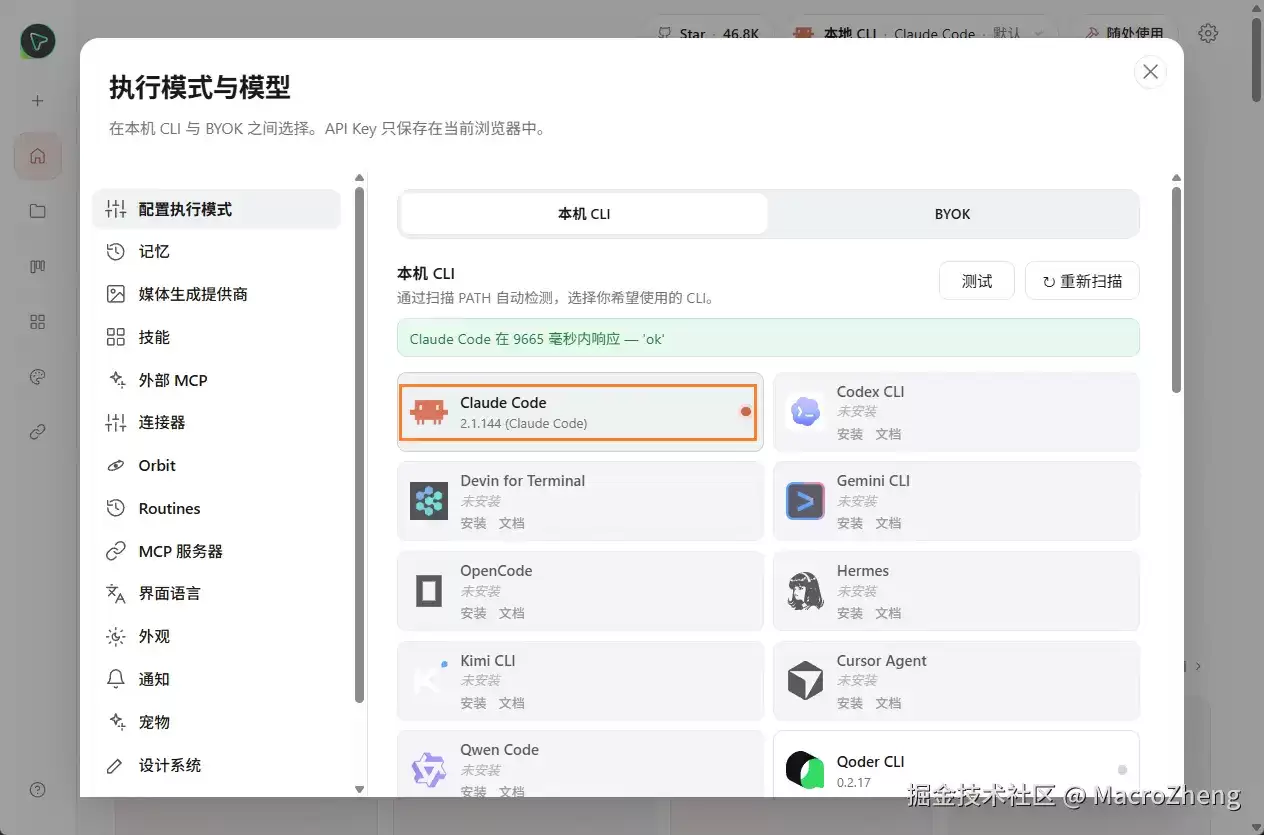This screenshot has width=1264, height=835.
Task: Click 安装 link under Devin for Terminal
Action: tap(474, 523)
